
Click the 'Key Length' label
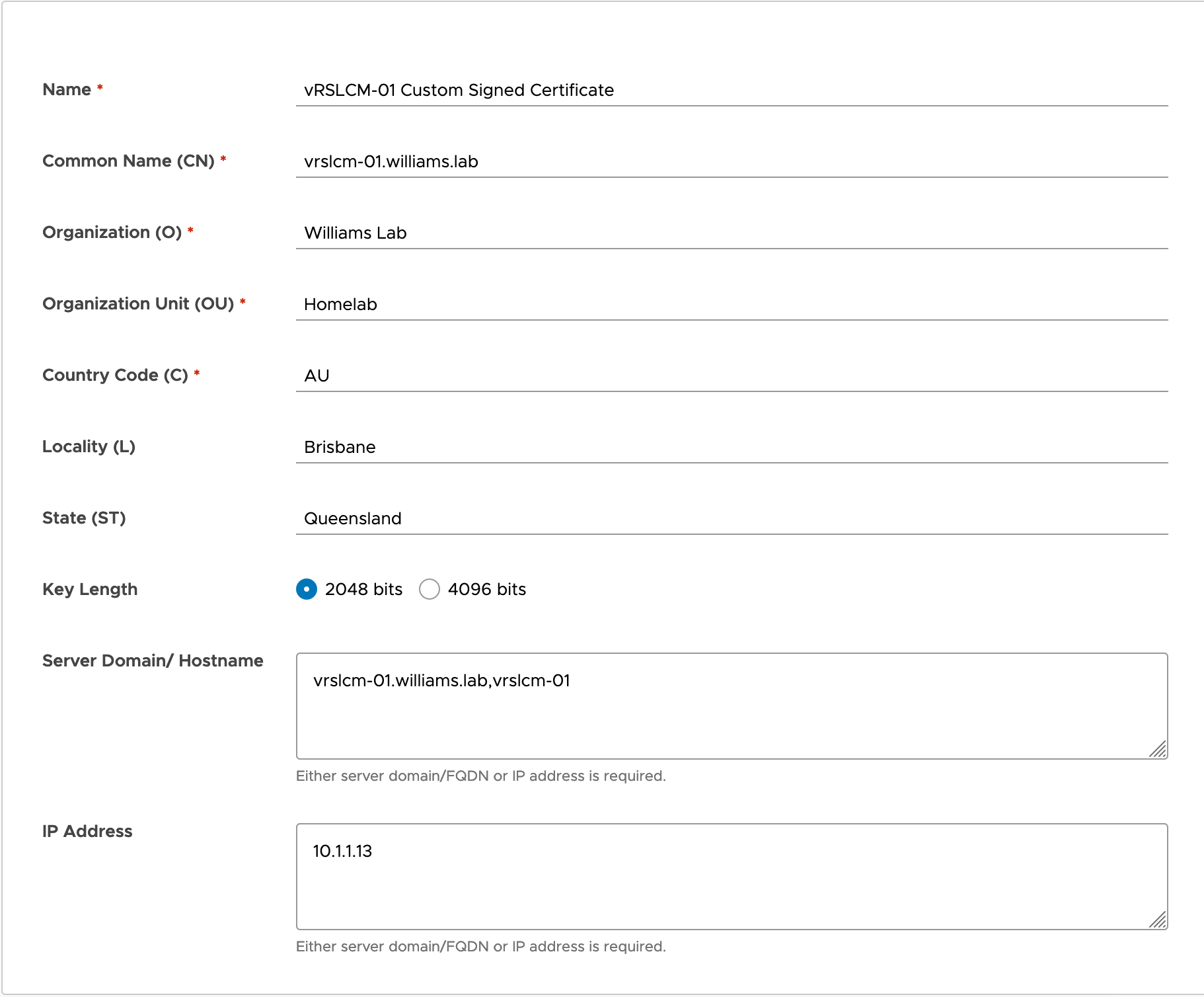coord(90,589)
